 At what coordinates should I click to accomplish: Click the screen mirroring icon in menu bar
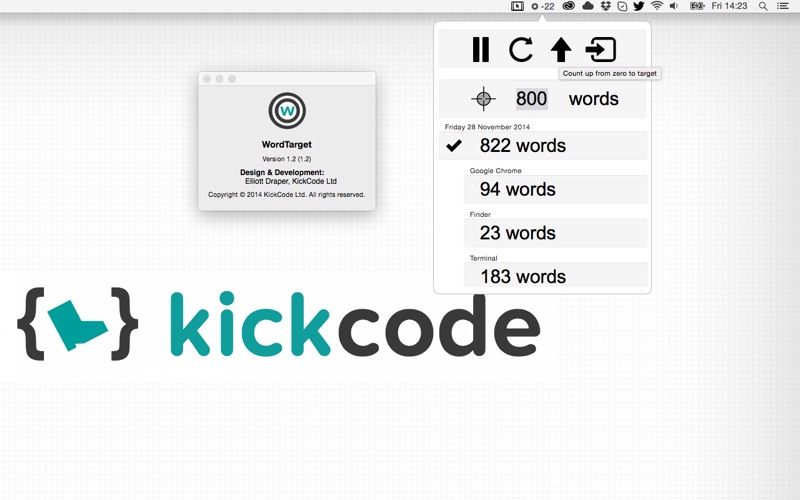[517, 6]
